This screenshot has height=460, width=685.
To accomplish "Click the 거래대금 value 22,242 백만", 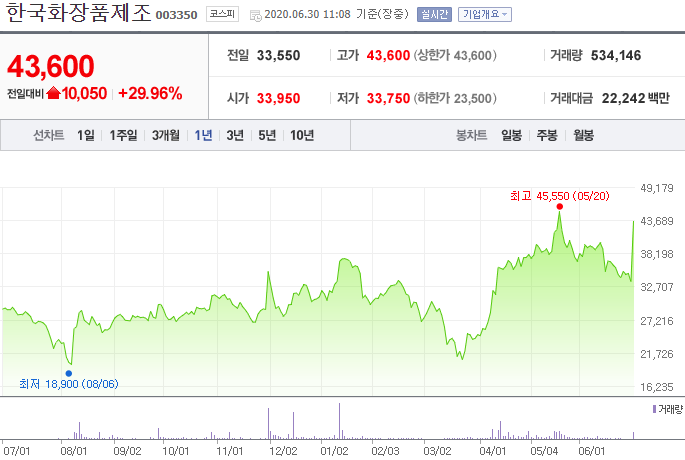I will pos(636,98).
